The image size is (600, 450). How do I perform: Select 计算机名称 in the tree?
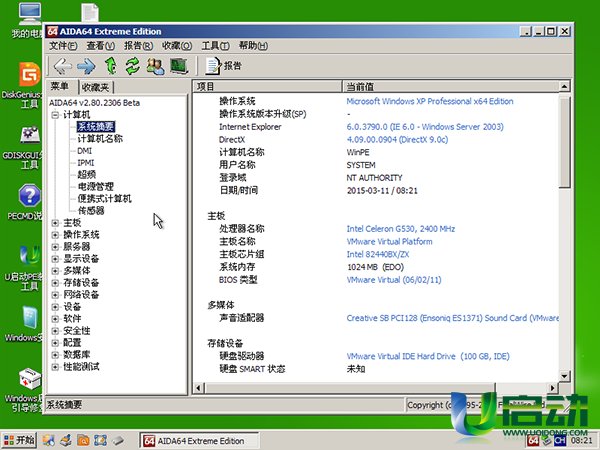(100, 139)
